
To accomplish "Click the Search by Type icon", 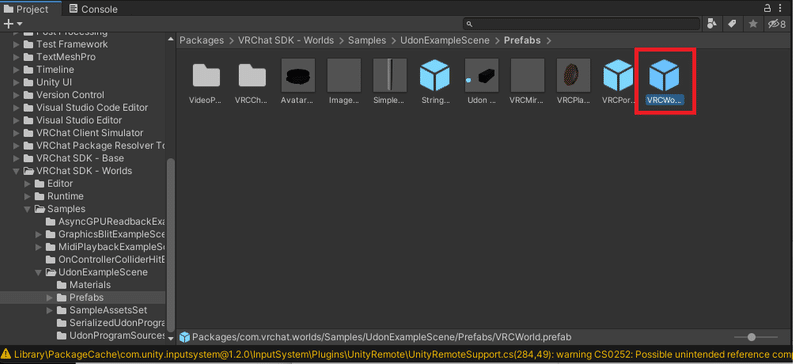I will coord(712,23).
